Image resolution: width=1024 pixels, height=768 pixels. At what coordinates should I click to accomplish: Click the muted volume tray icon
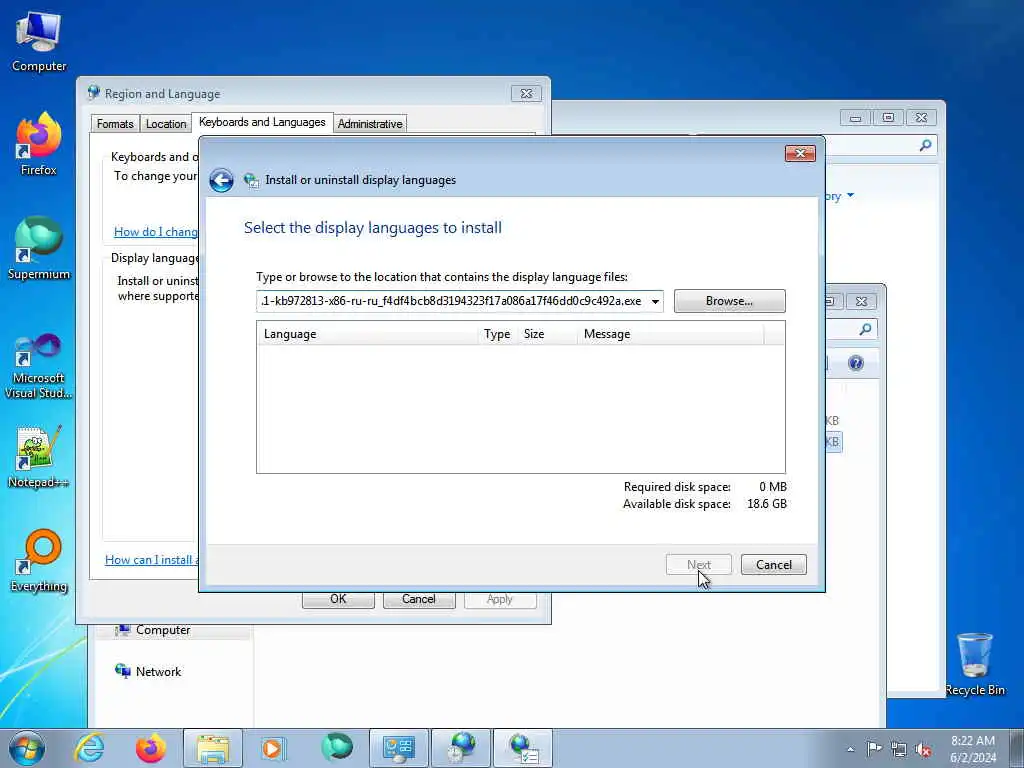(923, 749)
